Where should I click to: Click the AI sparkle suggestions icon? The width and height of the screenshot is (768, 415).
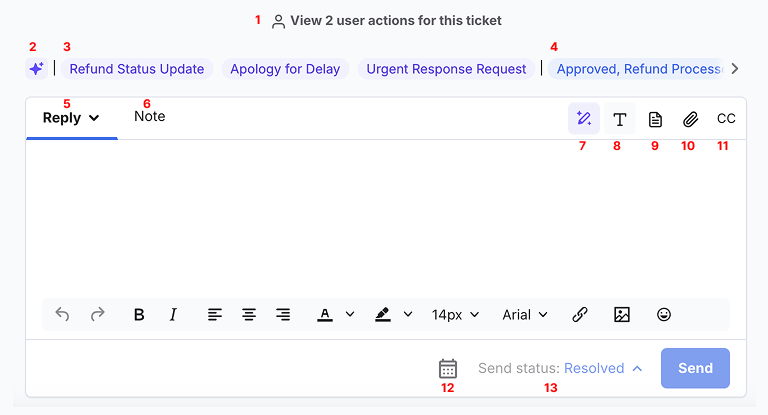37,69
